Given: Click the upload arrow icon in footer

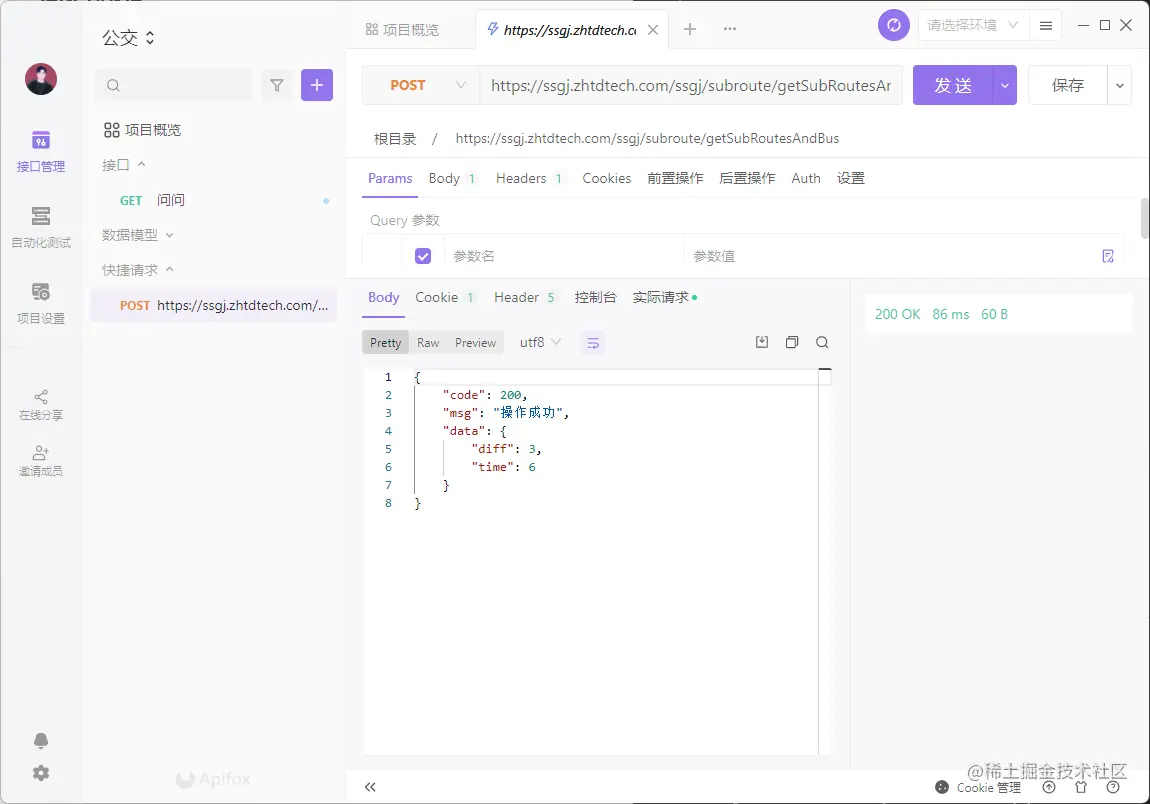Looking at the screenshot, I should [x=1049, y=787].
